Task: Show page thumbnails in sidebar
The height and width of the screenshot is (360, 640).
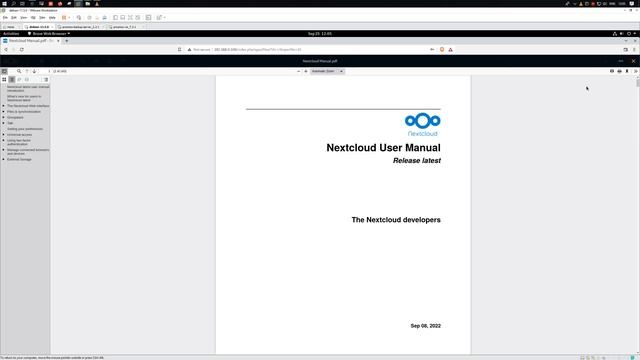Action: pyautogui.click(x=4, y=80)
